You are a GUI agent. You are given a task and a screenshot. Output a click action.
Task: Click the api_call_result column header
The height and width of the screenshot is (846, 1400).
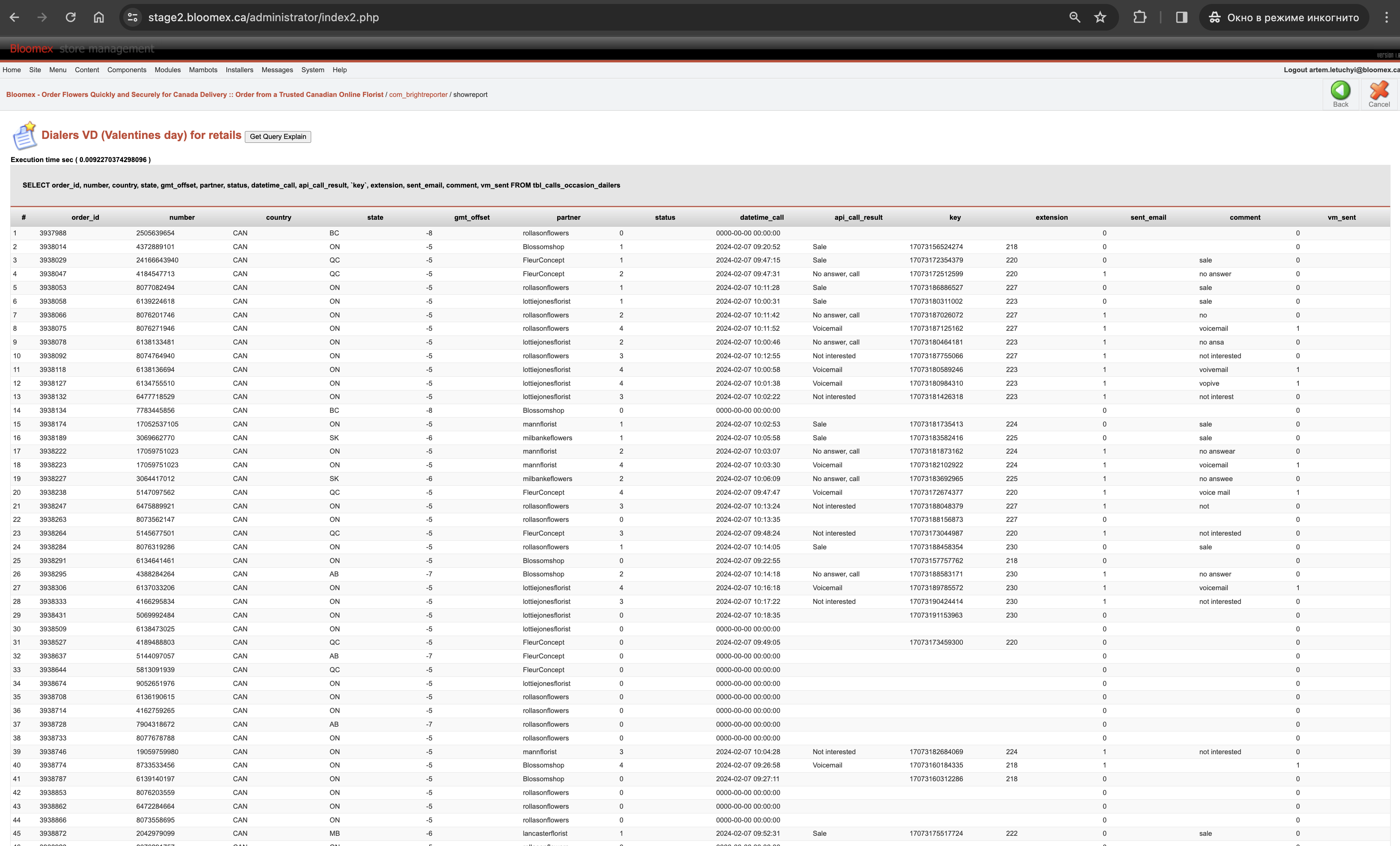click(859, 218)
